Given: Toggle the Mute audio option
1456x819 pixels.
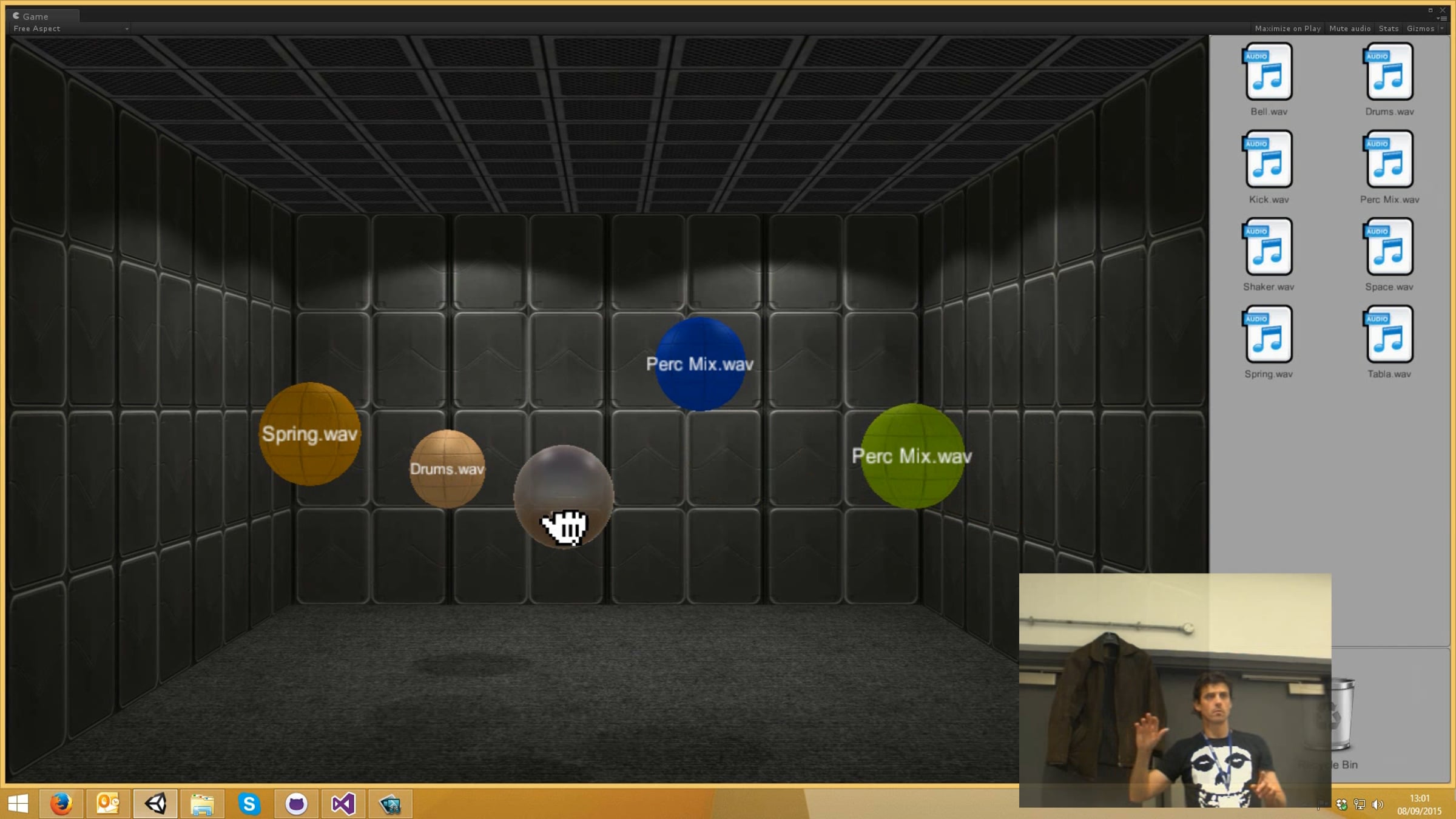Looking at the screenshot, I should (x=1350, y=29).
